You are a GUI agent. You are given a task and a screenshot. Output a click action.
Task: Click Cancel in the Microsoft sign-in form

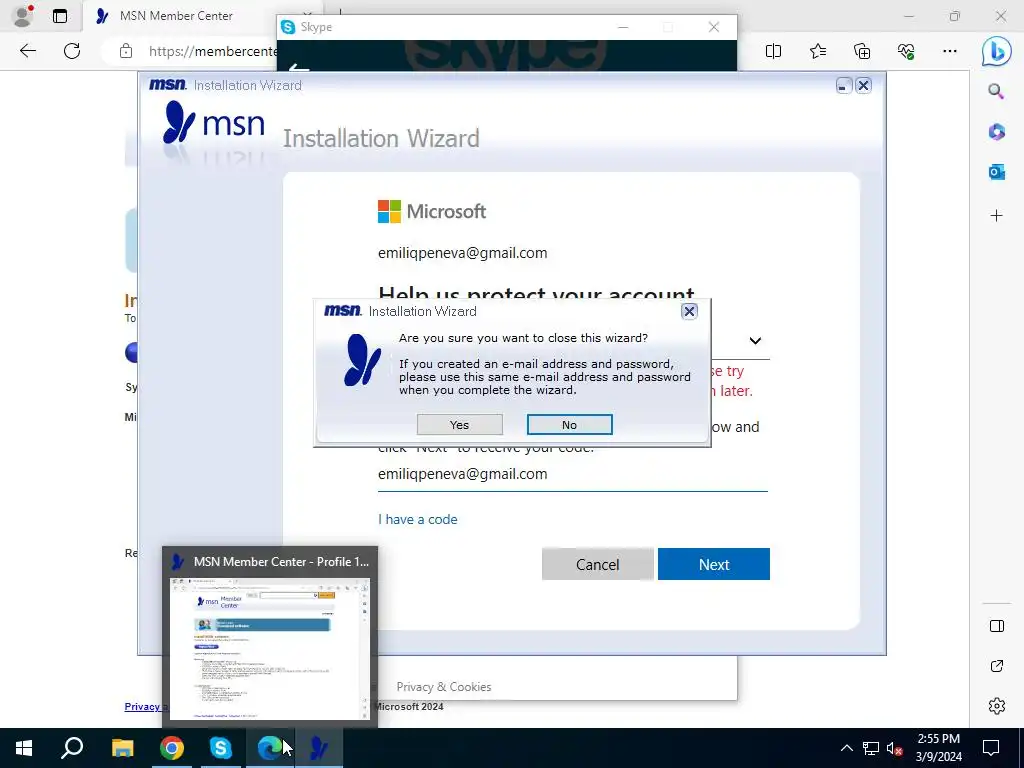598,564
